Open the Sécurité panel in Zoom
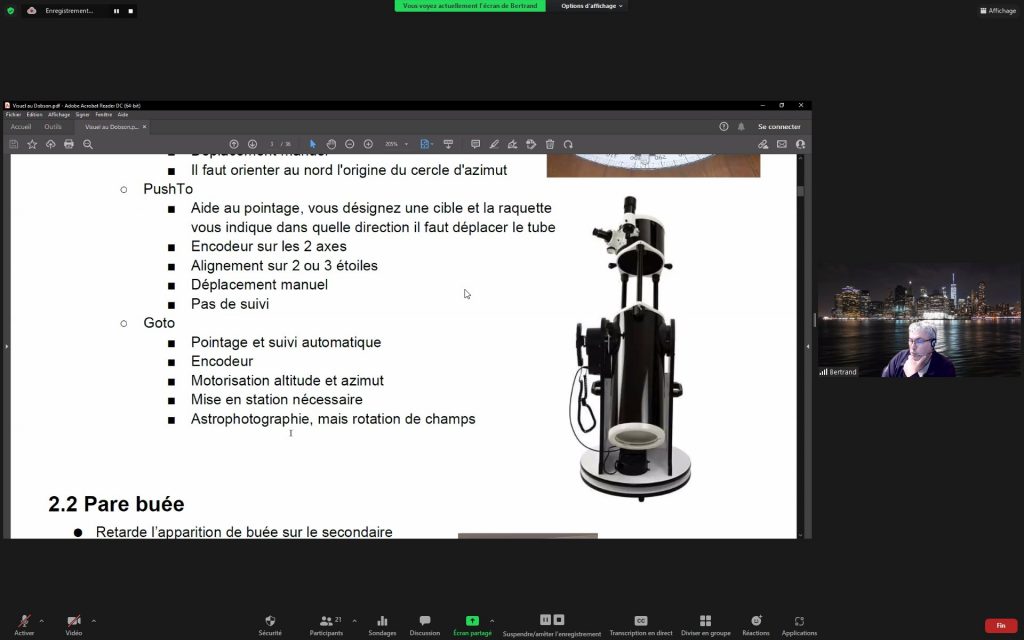1024x640 pixels. (270, 625)
